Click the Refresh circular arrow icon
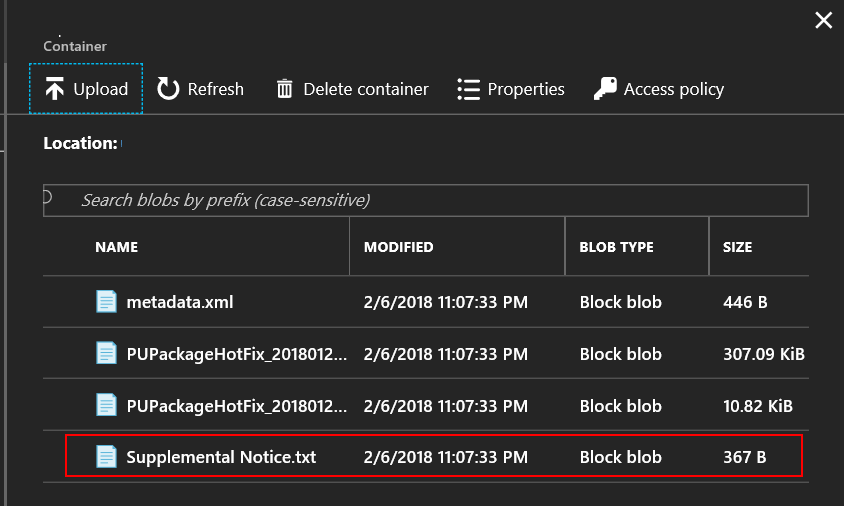Viewport: 844px width, 506px height. point(168,89)
